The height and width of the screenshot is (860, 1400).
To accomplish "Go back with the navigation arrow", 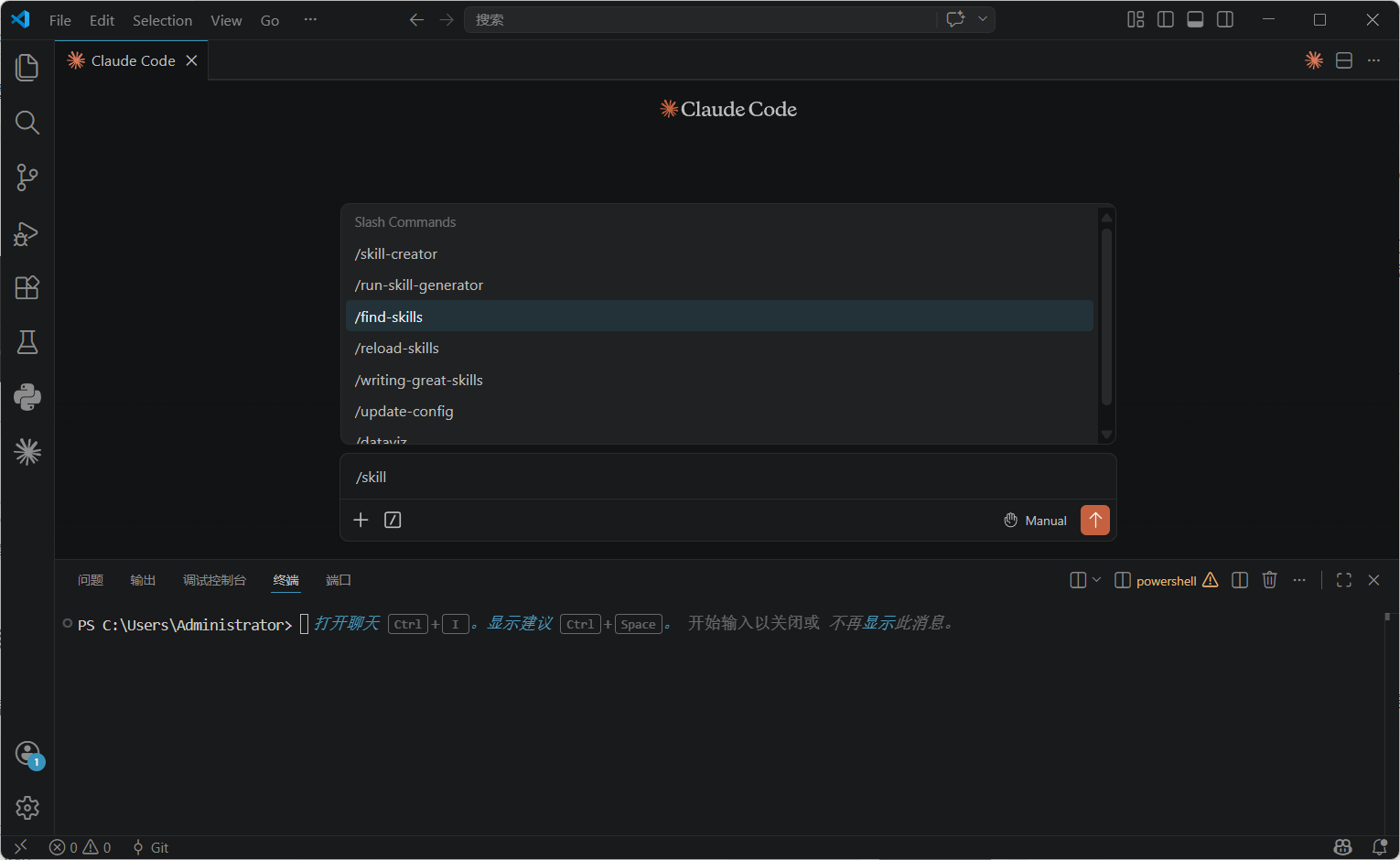I will point(416,20).
